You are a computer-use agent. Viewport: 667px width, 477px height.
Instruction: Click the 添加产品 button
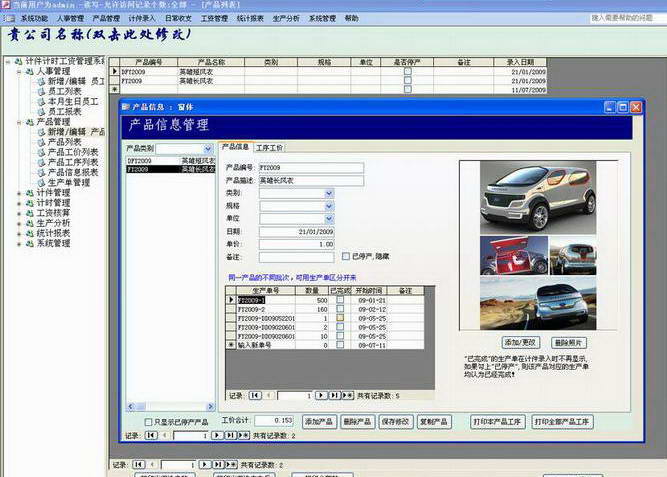click(318, 422)
